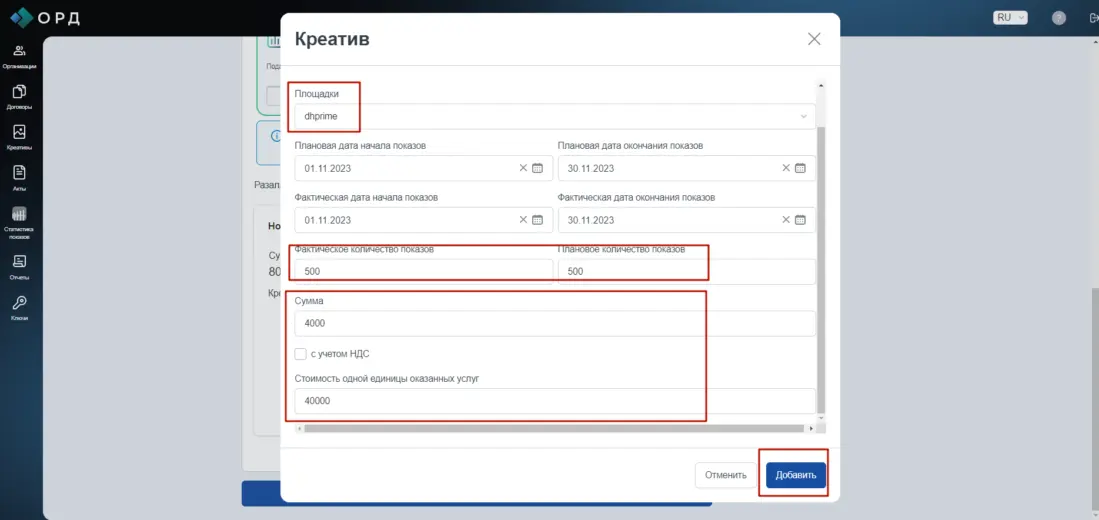Click the help question mark icon
Screen dimensions: 1099x520
coord(1059,18)
